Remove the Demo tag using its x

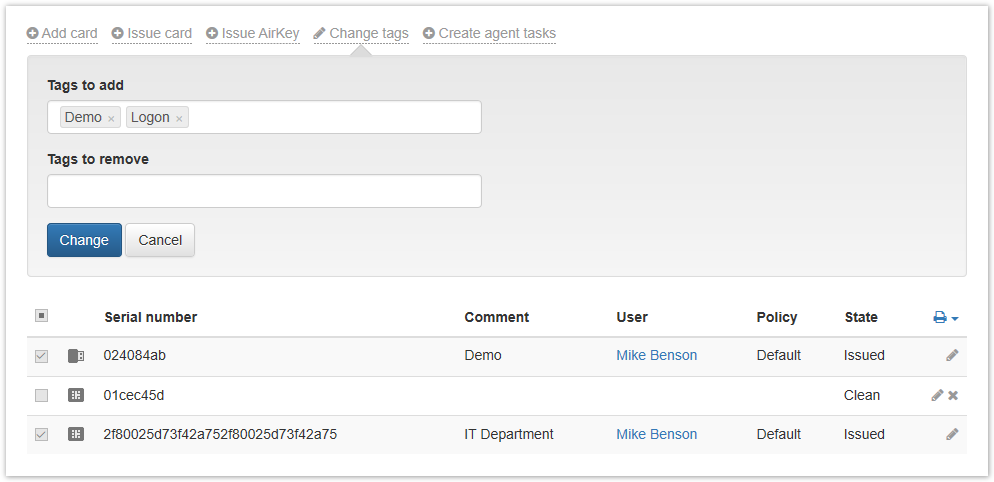tap(111, 119)
